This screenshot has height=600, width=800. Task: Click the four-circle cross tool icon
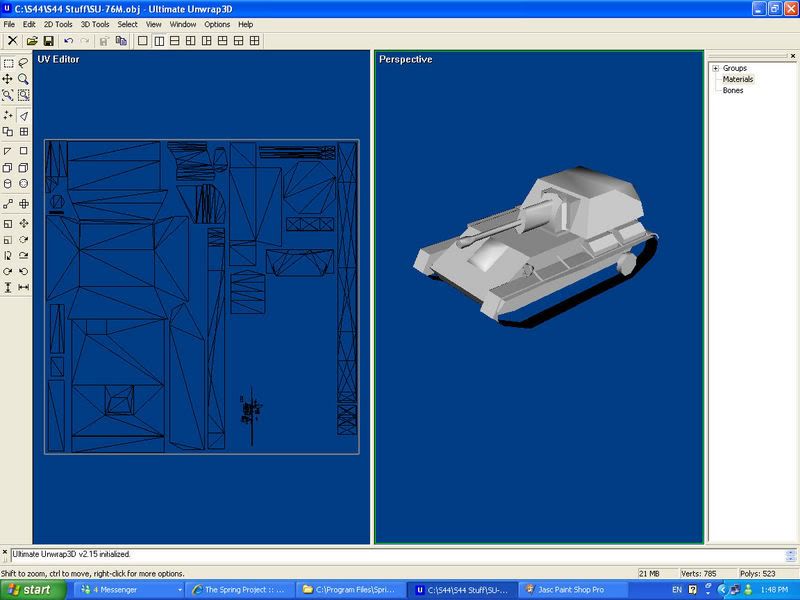tap(23, 204)
